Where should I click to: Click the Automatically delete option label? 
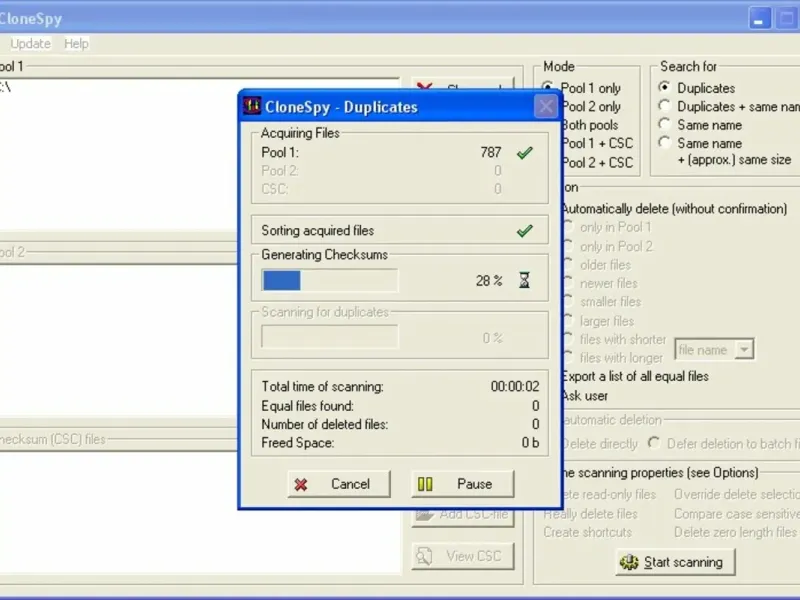pyautogui.click(x=674, y=209)
